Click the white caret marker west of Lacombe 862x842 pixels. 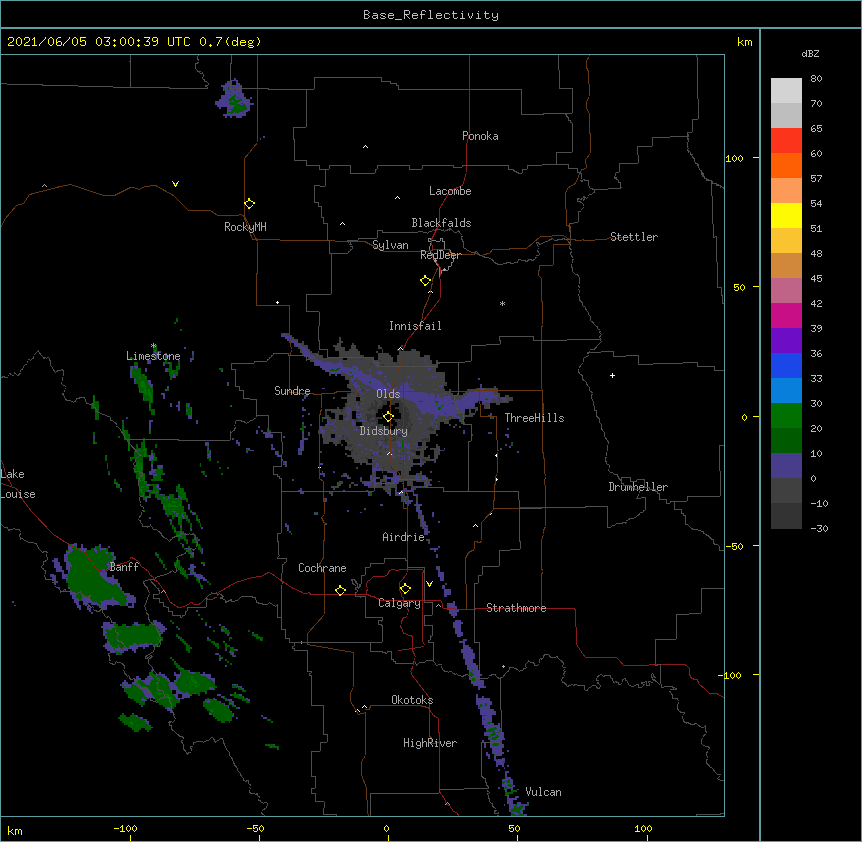point(397,197)
